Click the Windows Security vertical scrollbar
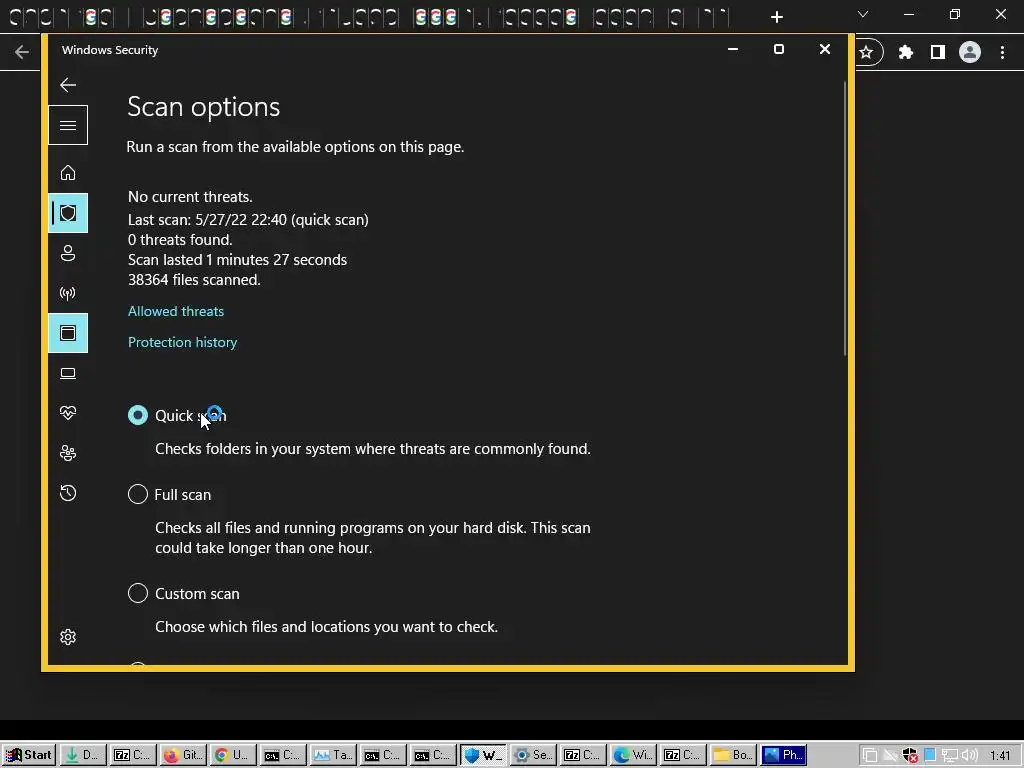Image resolution: width=1024 pixels, height=768 pixels. (x=844, y=219)
